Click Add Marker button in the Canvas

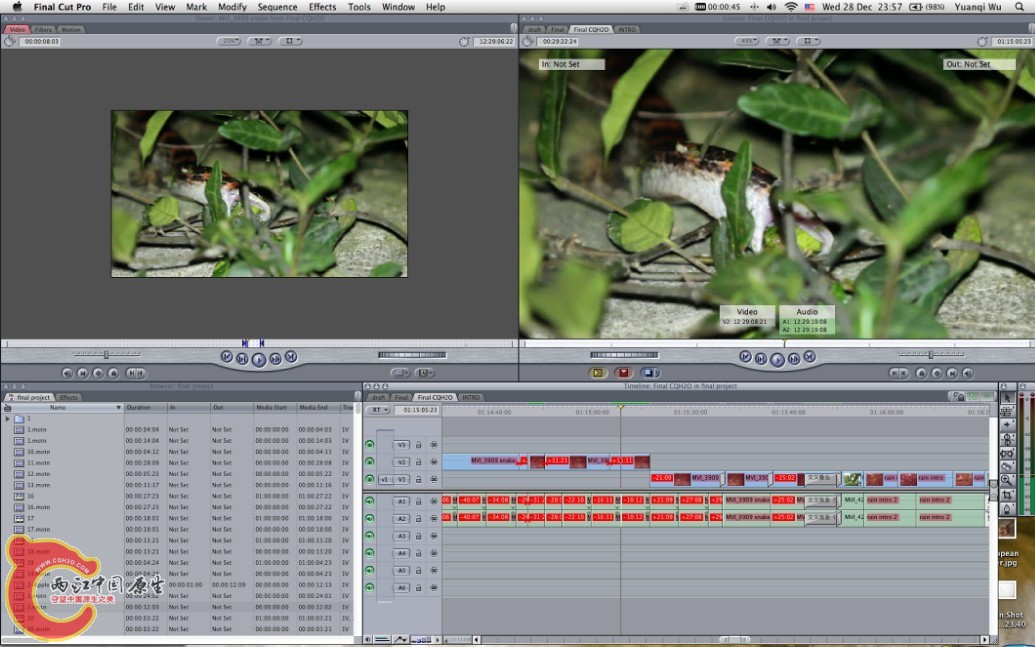point(921,373)
